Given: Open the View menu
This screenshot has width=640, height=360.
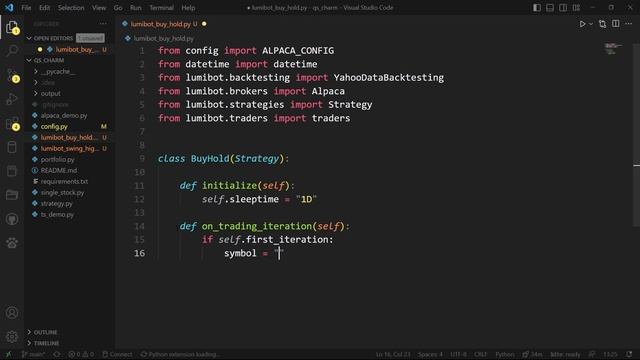Looking at the screenshot, I should (x=99, y=8).
